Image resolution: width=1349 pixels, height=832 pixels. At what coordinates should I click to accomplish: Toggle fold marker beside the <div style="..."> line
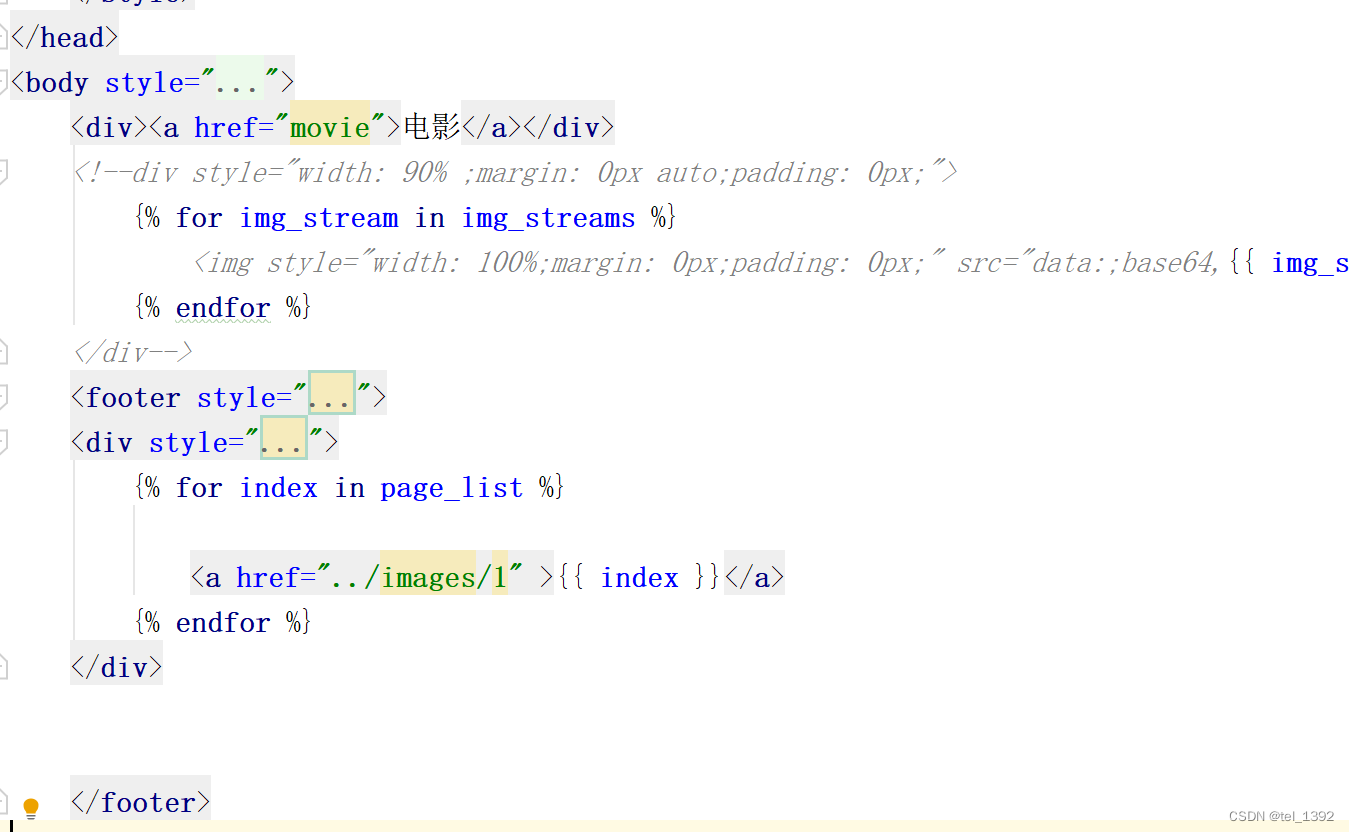[x=3, y=442]
